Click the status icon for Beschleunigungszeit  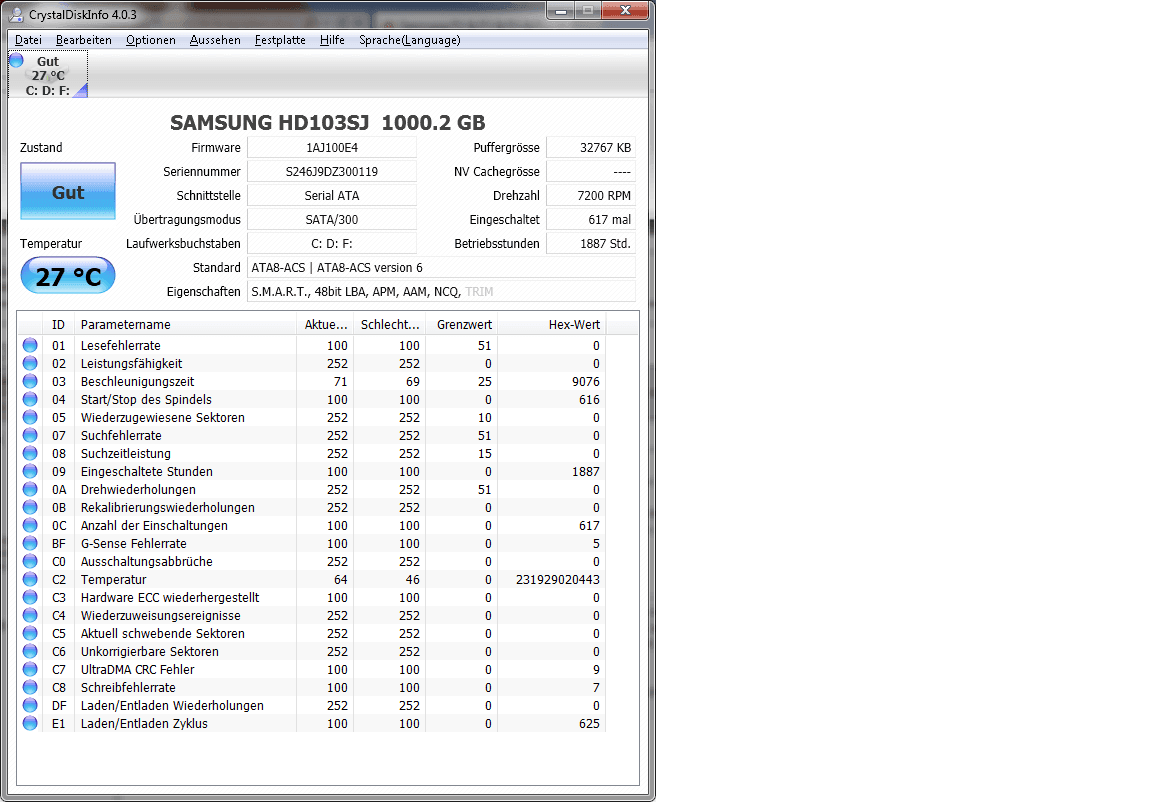click(30, 381)
